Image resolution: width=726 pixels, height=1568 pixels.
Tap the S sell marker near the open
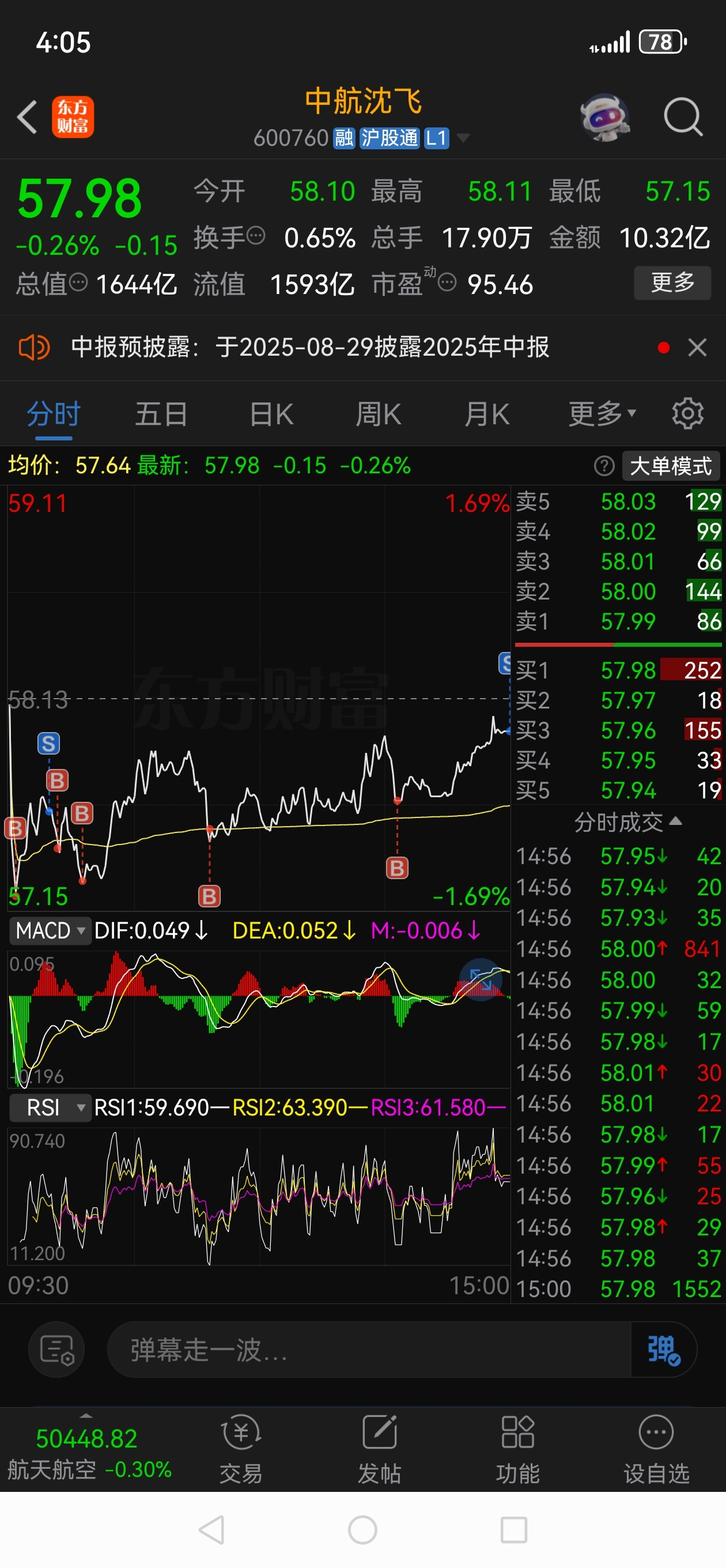pyautogui.click(x=48, y=743)
